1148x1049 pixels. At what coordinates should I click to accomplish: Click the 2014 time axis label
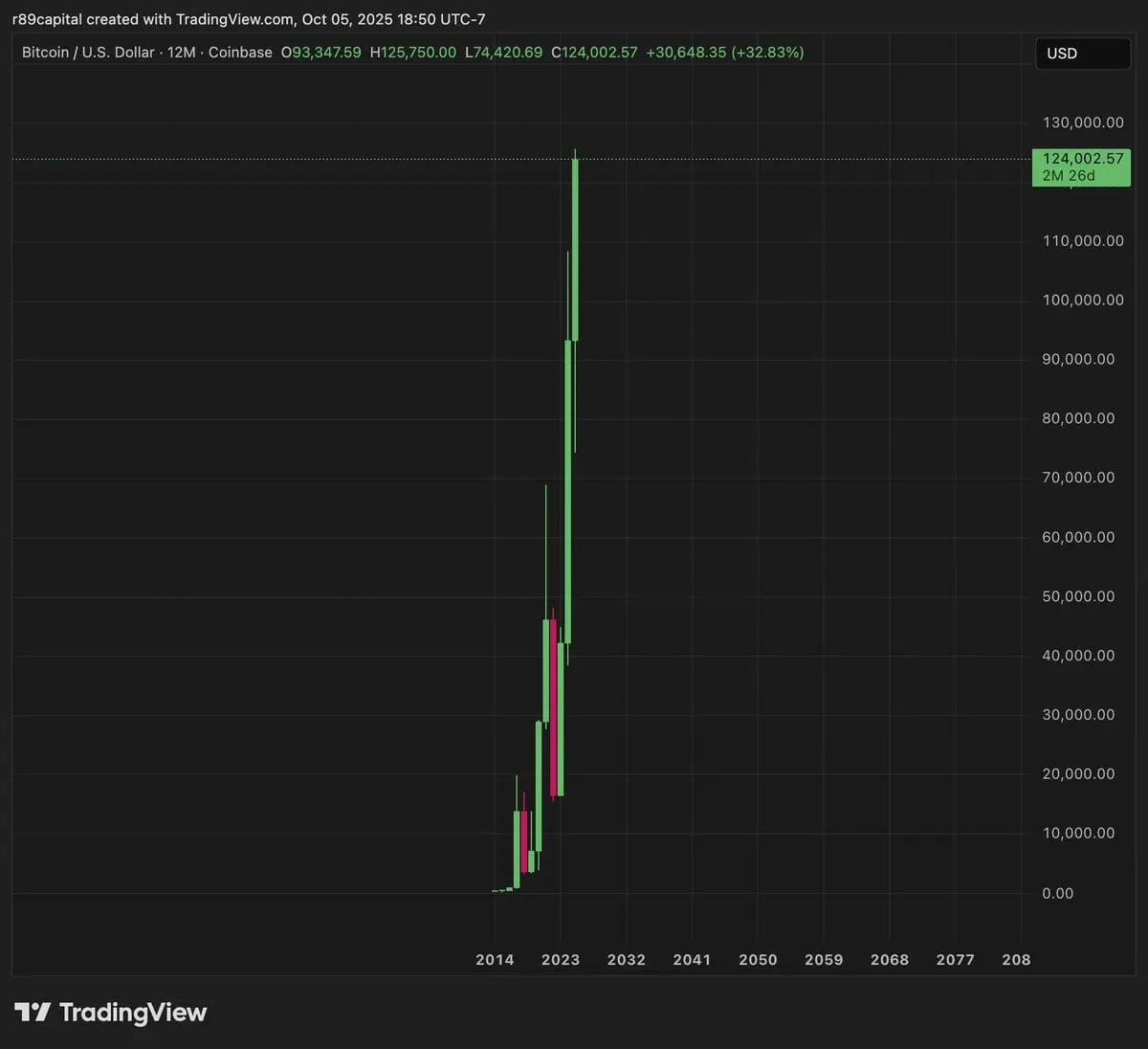[x=495, y=959]
